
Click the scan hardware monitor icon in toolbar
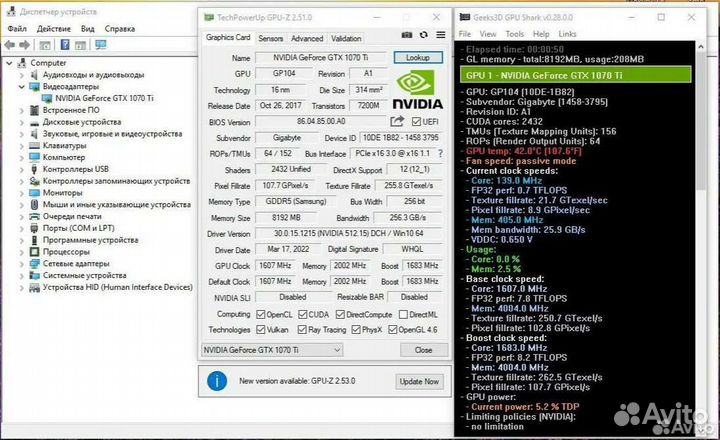(101, 45)
